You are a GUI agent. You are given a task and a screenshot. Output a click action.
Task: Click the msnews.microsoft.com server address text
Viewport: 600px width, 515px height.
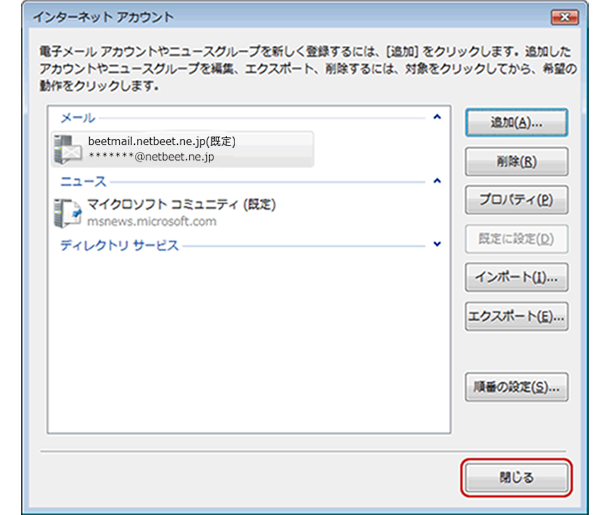(152, 221)
